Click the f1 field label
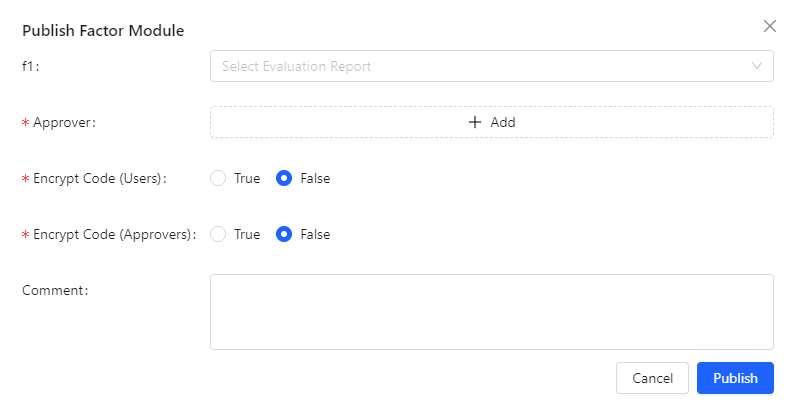This screenshot has width=797, height=411. point(30,66)
